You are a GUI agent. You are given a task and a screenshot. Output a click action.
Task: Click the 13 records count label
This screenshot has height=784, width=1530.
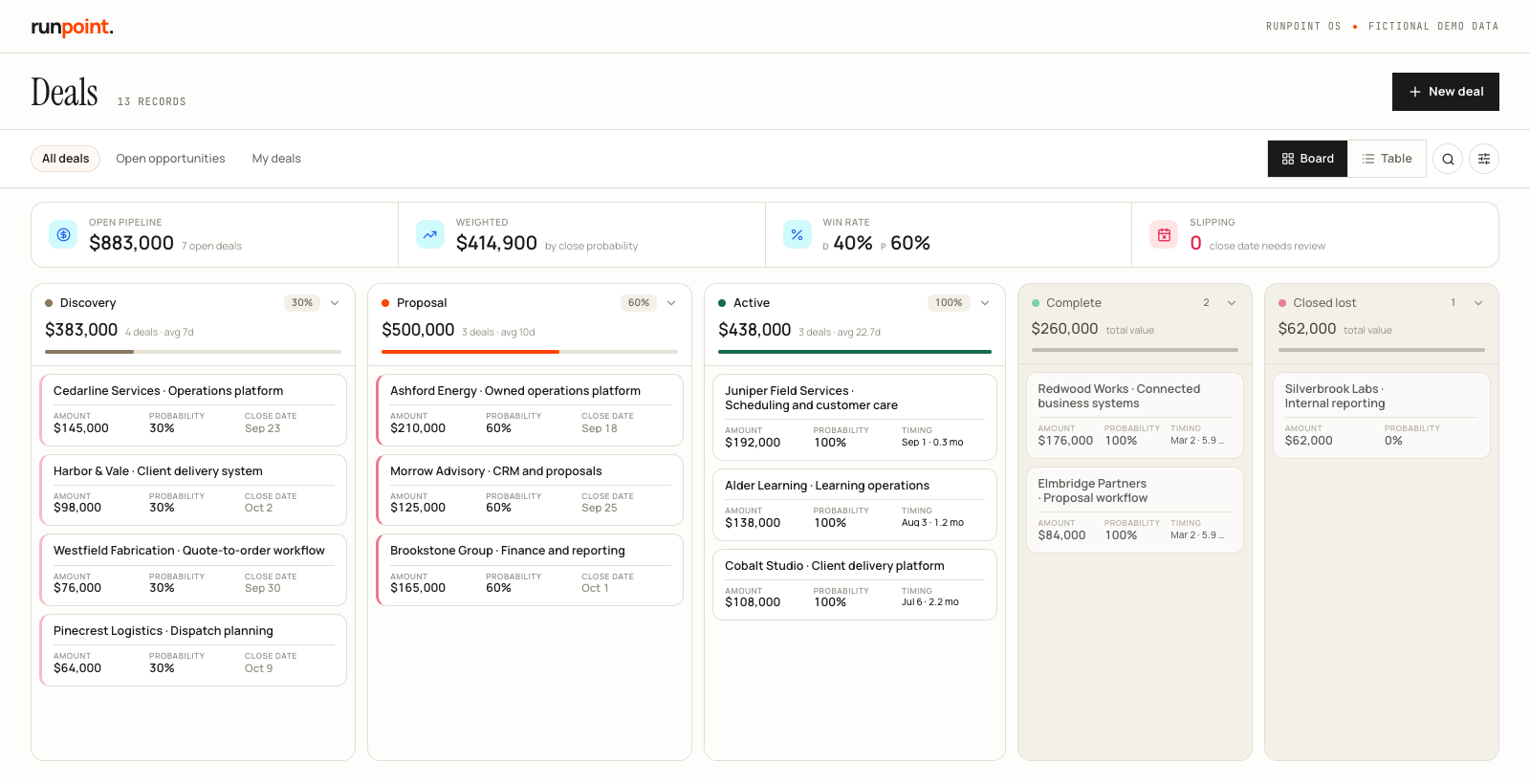click(x=152, y=101)
